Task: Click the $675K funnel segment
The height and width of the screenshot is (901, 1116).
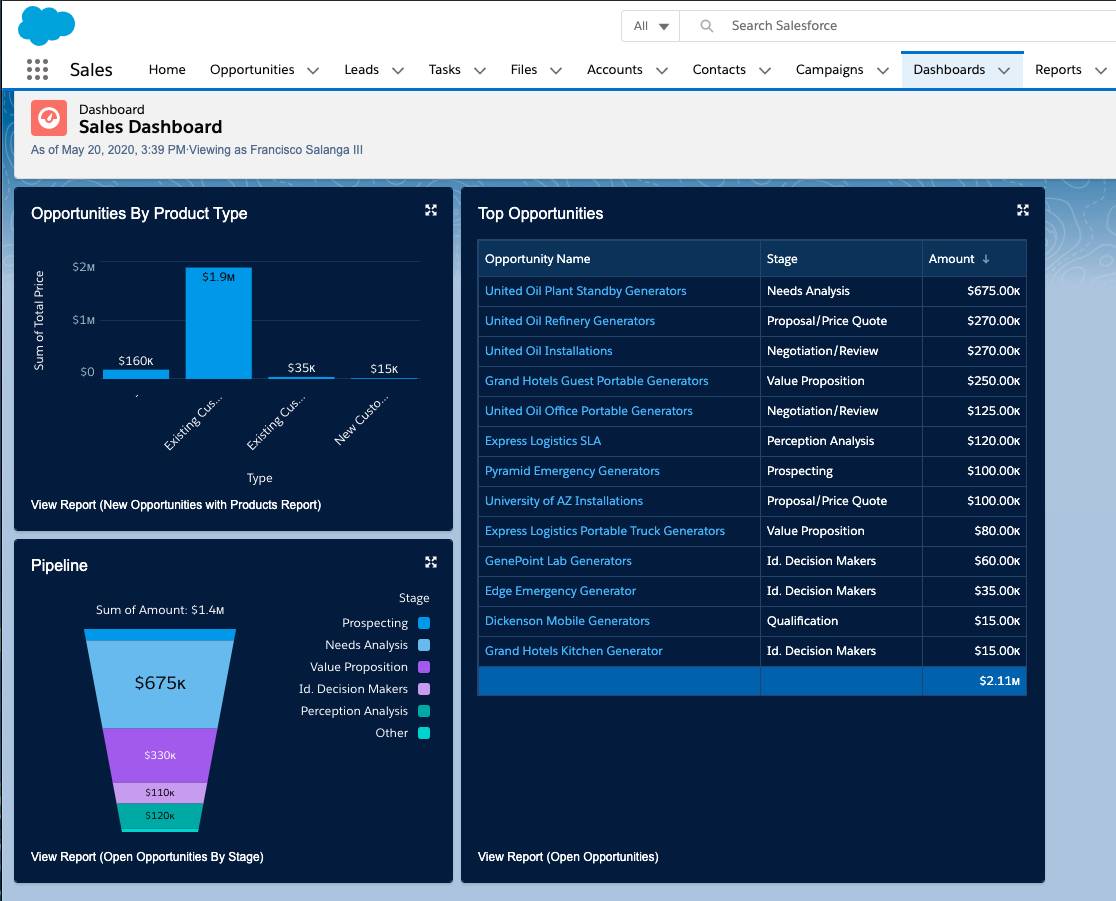Action: point(160,684)
